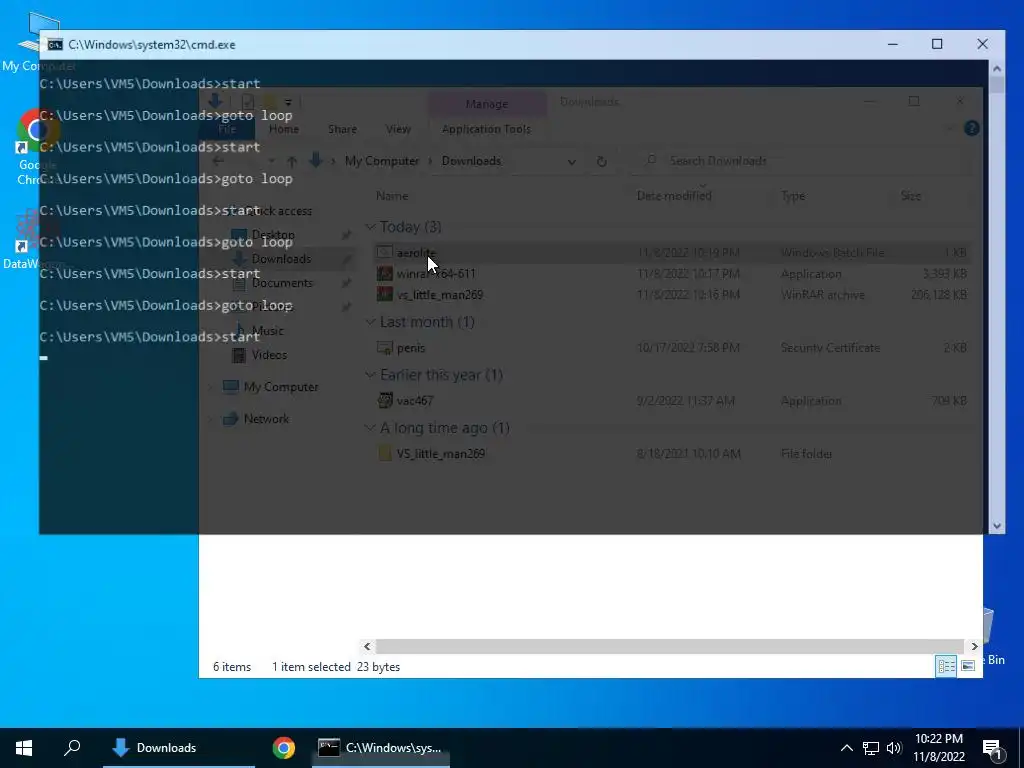Viewport: 1024px width, 768px height.
Task: Click Explorer horizontal scrollbar left arrow
Action: pos(367,646)
